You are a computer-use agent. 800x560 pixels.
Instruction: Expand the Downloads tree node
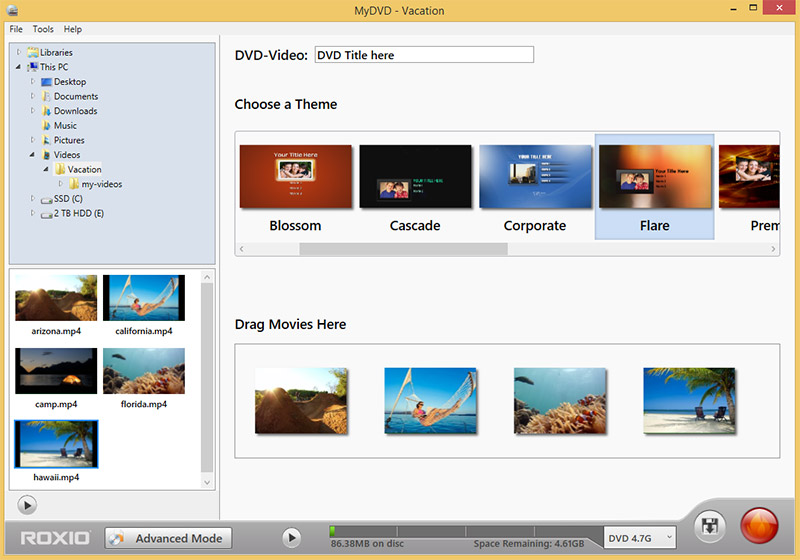pyautogui.click(x=33, y=111)
